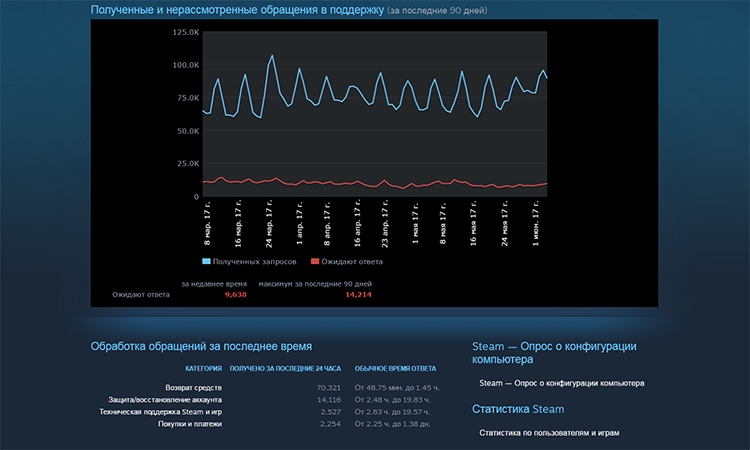Open 'Steam — Опрос о конфигурации компьютера' link
This screenshot has height=450, width=750.
point(562,383)
